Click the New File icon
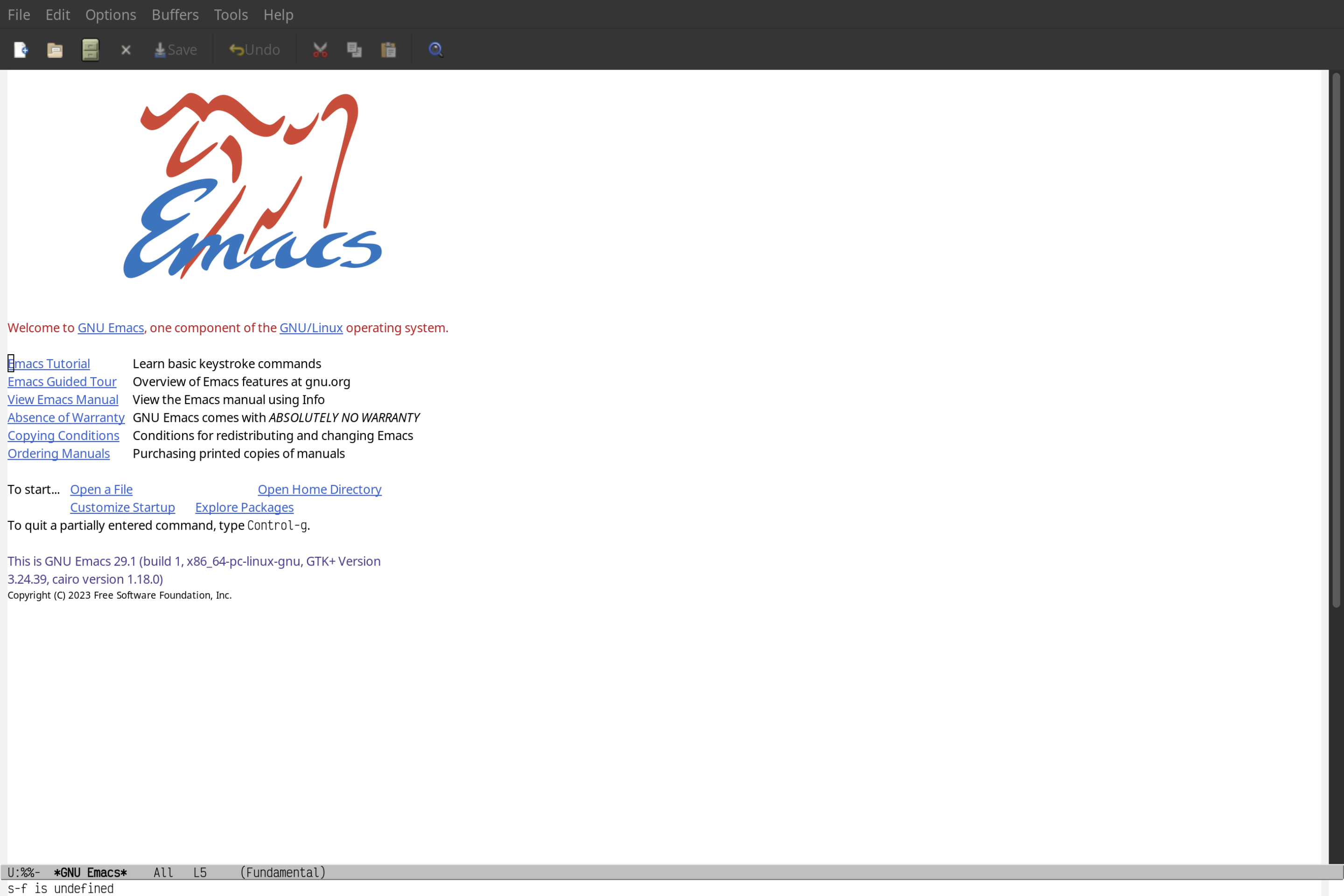Screen dimensions: 1344x896 (x=21, y=50)
